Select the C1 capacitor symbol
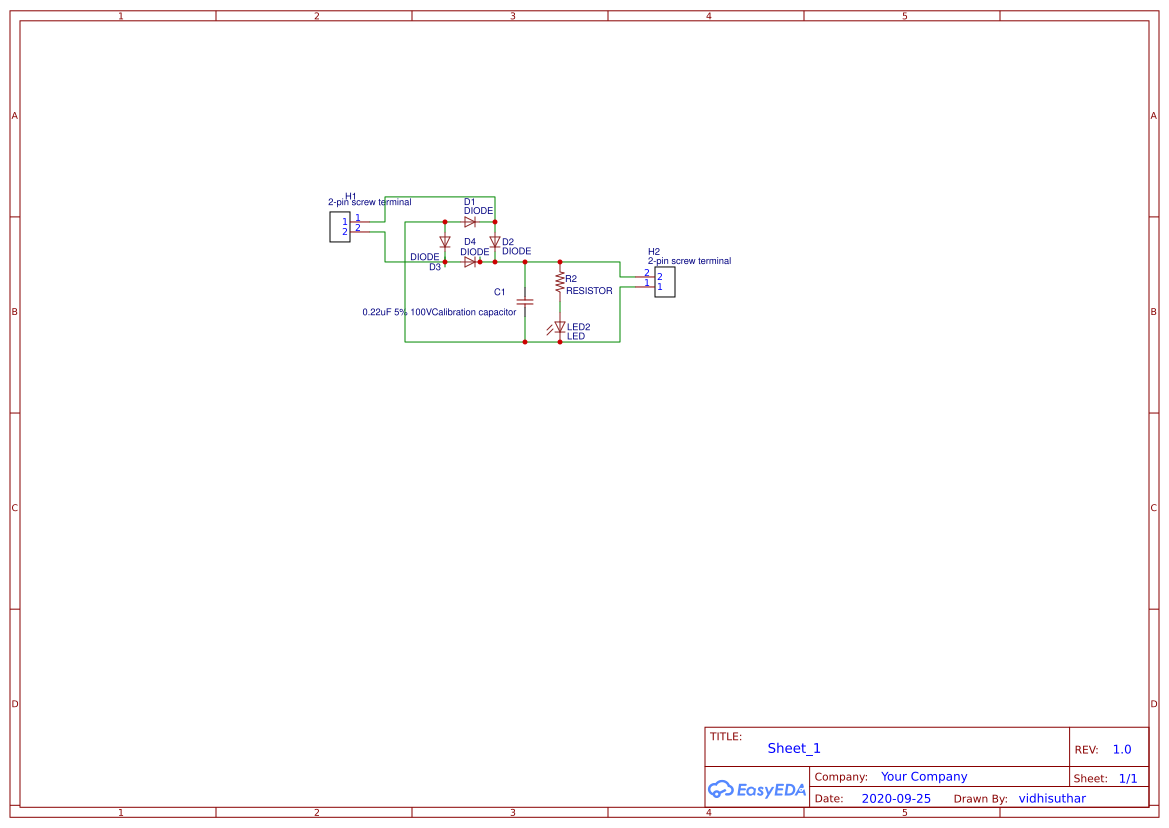The width and height of the screenshot is (1169, 828). pyautogui.click(x=525, y=301)
